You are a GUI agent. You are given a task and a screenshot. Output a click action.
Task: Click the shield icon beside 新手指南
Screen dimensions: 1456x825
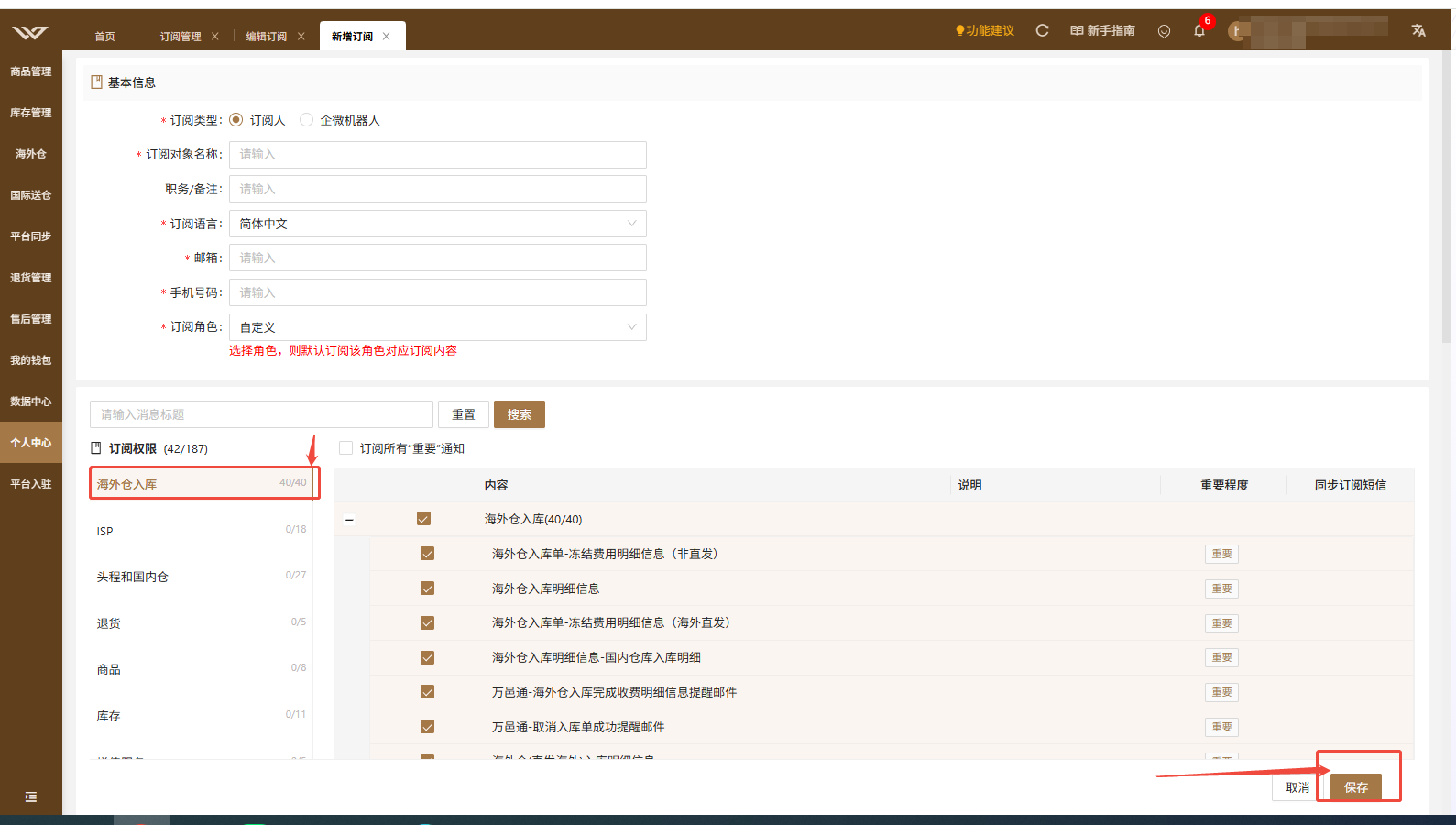[x=1164, y=31]
